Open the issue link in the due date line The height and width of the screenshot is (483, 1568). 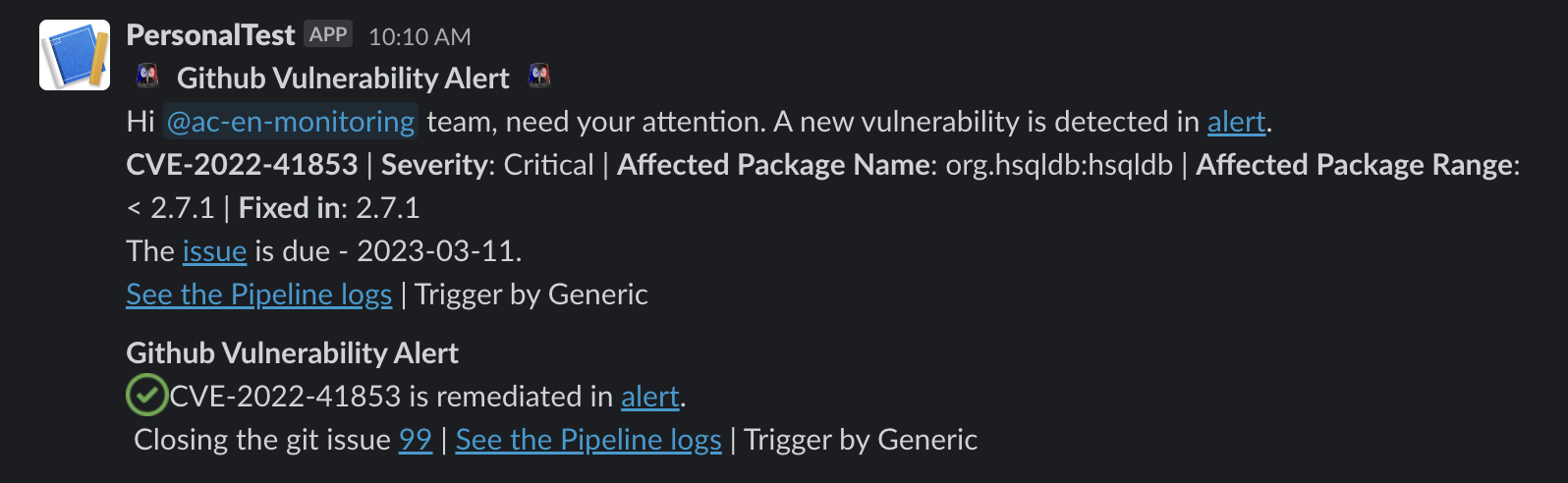pyautogui.click(x=214, y=251)
